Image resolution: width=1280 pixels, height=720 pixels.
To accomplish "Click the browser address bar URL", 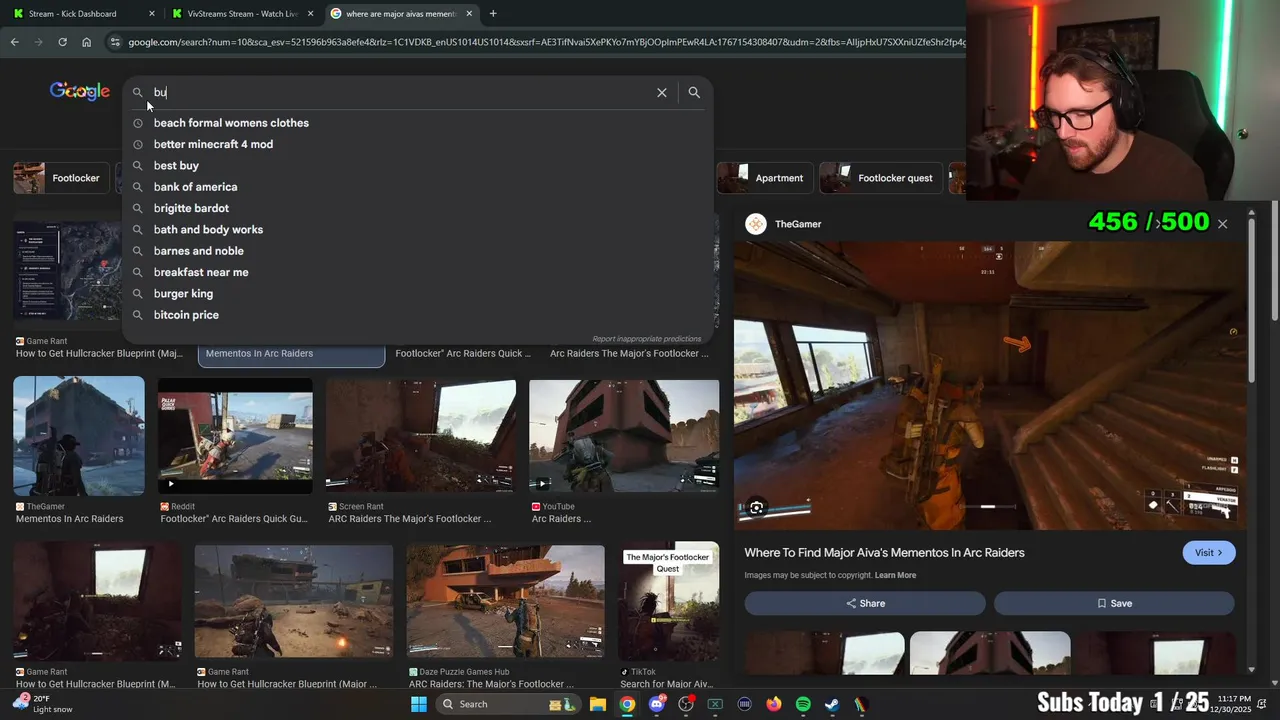I will [x=545, y=42].
